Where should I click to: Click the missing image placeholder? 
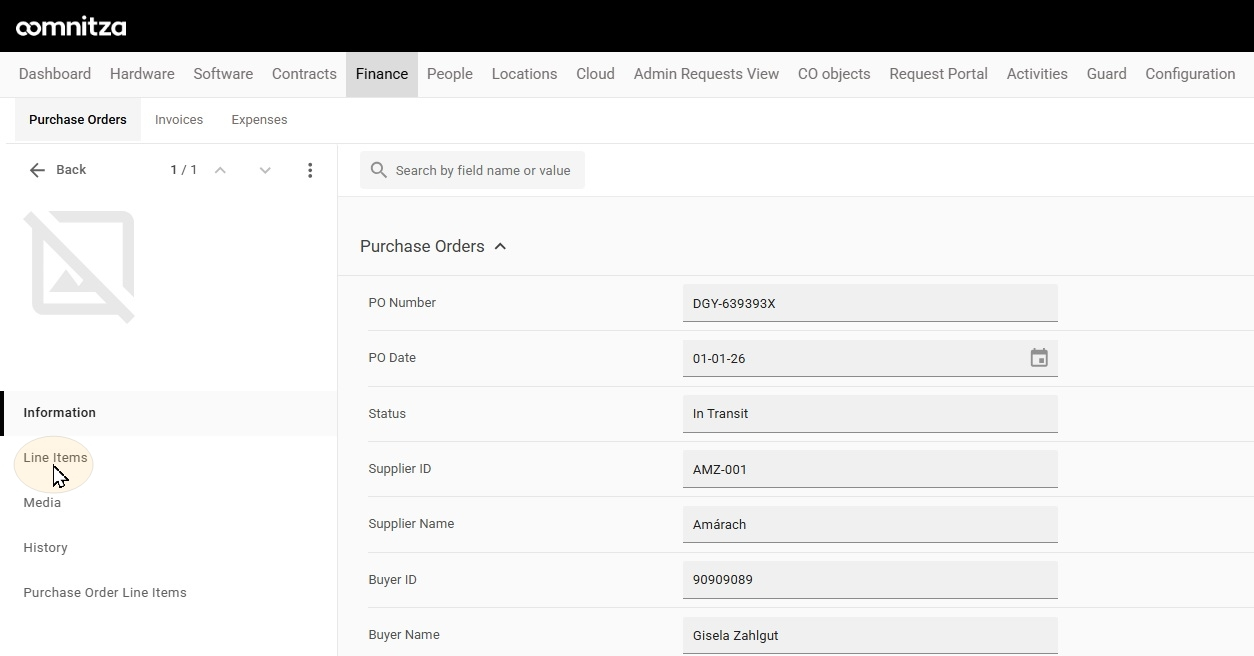(79, 267)
